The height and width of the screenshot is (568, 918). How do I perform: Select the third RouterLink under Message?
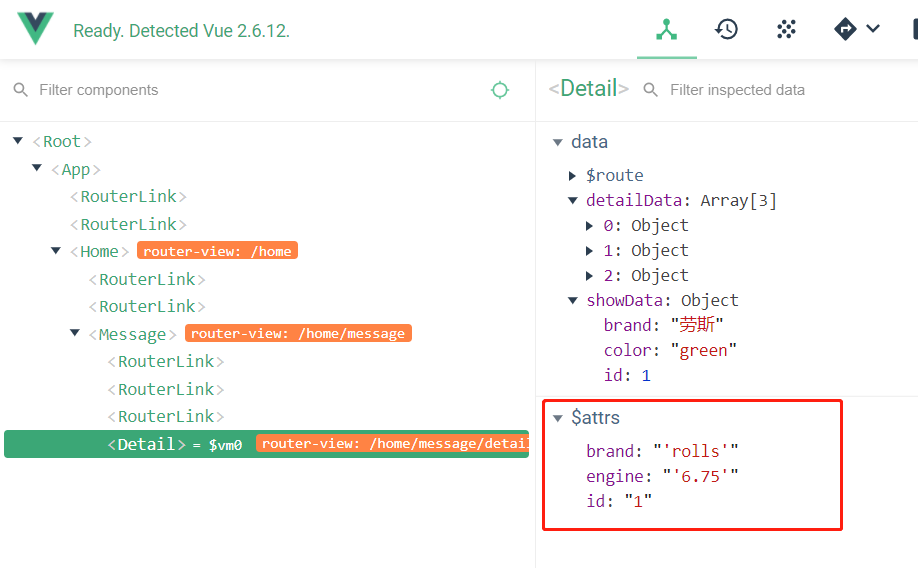point(166,417)
